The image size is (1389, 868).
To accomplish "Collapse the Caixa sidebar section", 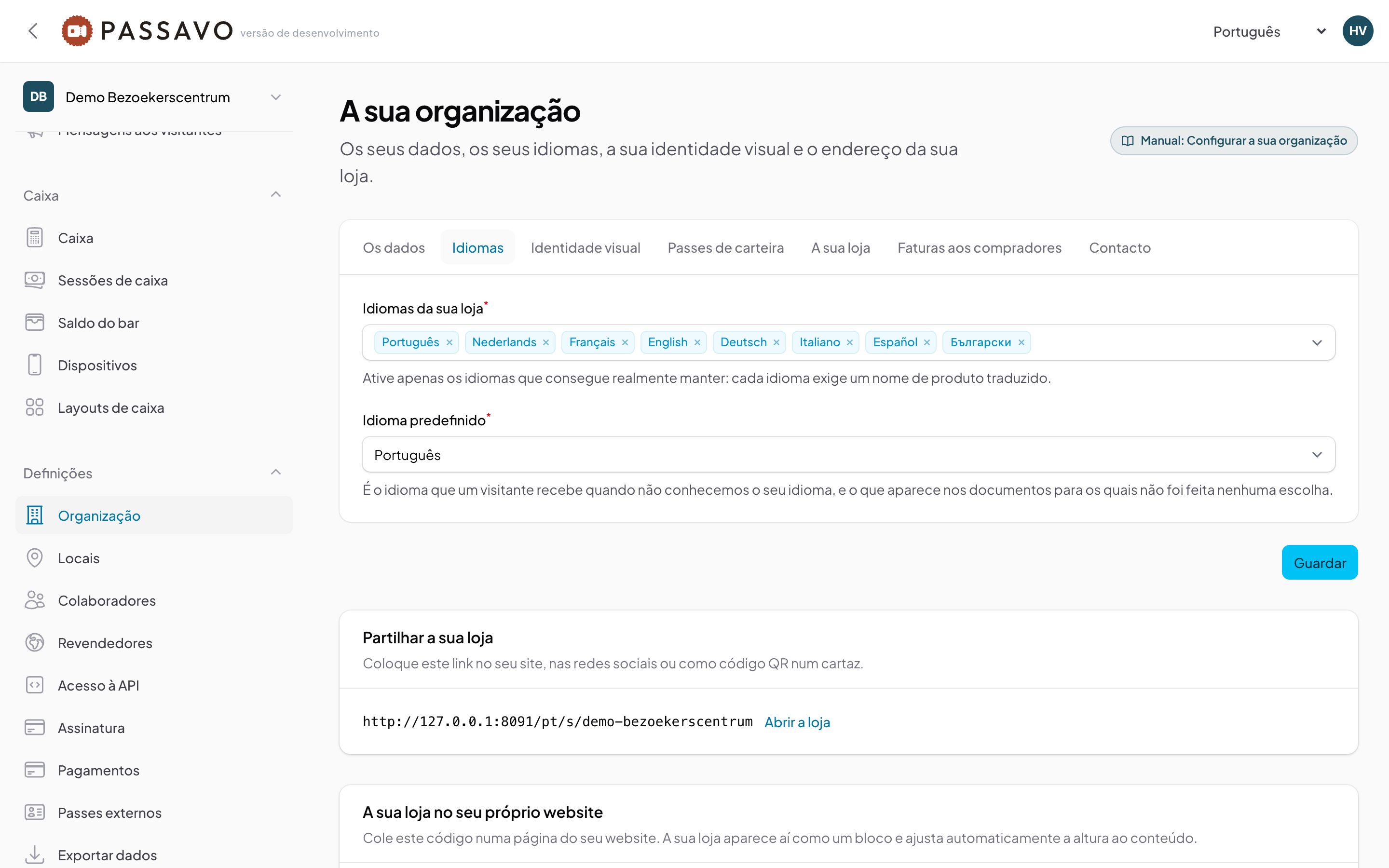I will click(x=276, y=195).
